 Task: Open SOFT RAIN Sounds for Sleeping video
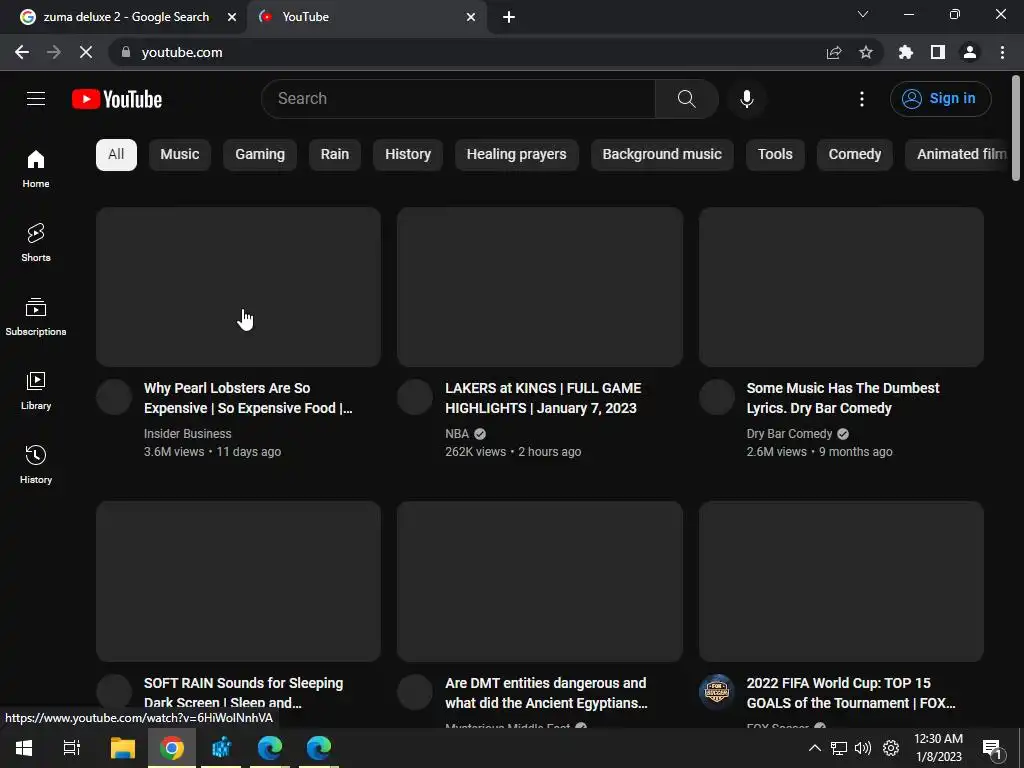[x=243, y=692]
